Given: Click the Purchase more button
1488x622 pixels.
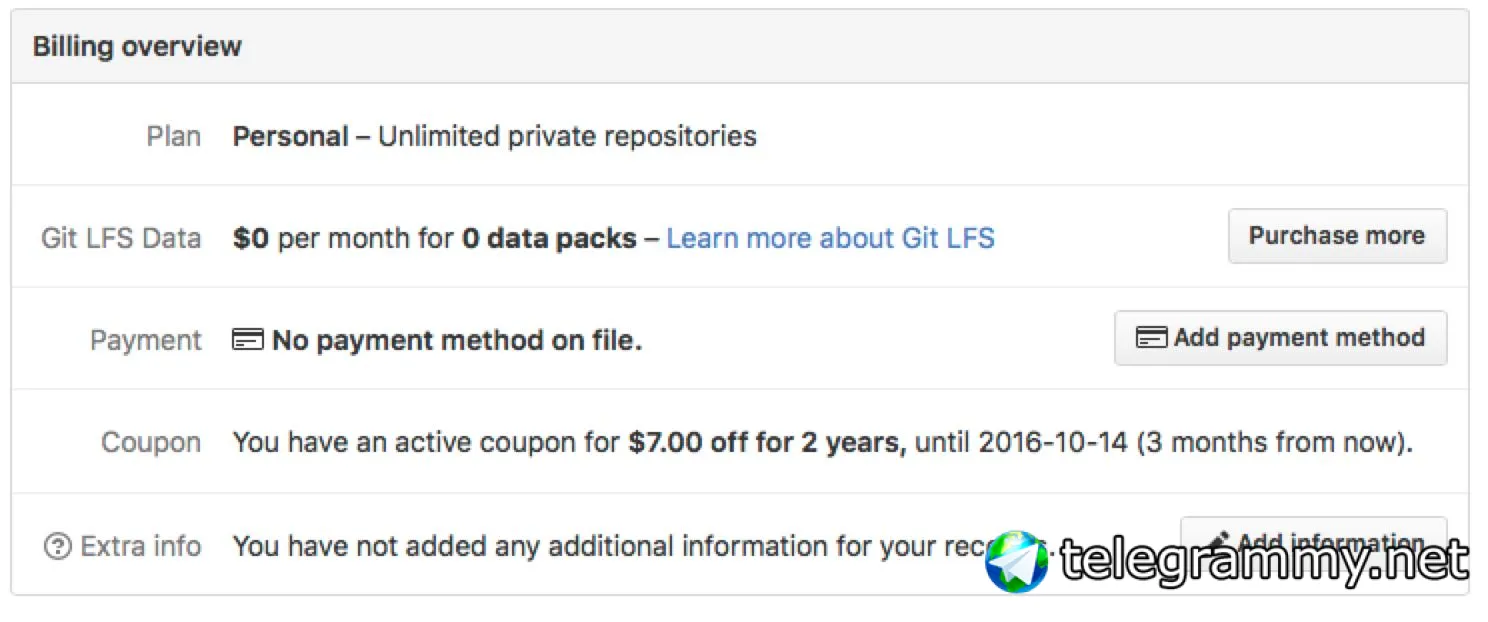Looking at the screenshot, I should (1337, 236).
